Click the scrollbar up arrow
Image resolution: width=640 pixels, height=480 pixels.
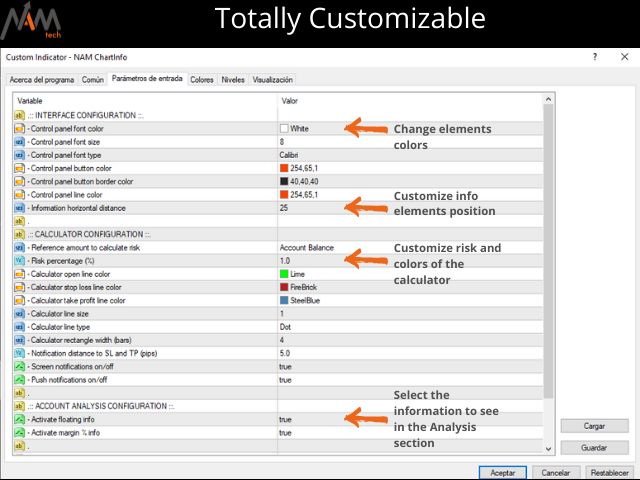coord(548,99)
